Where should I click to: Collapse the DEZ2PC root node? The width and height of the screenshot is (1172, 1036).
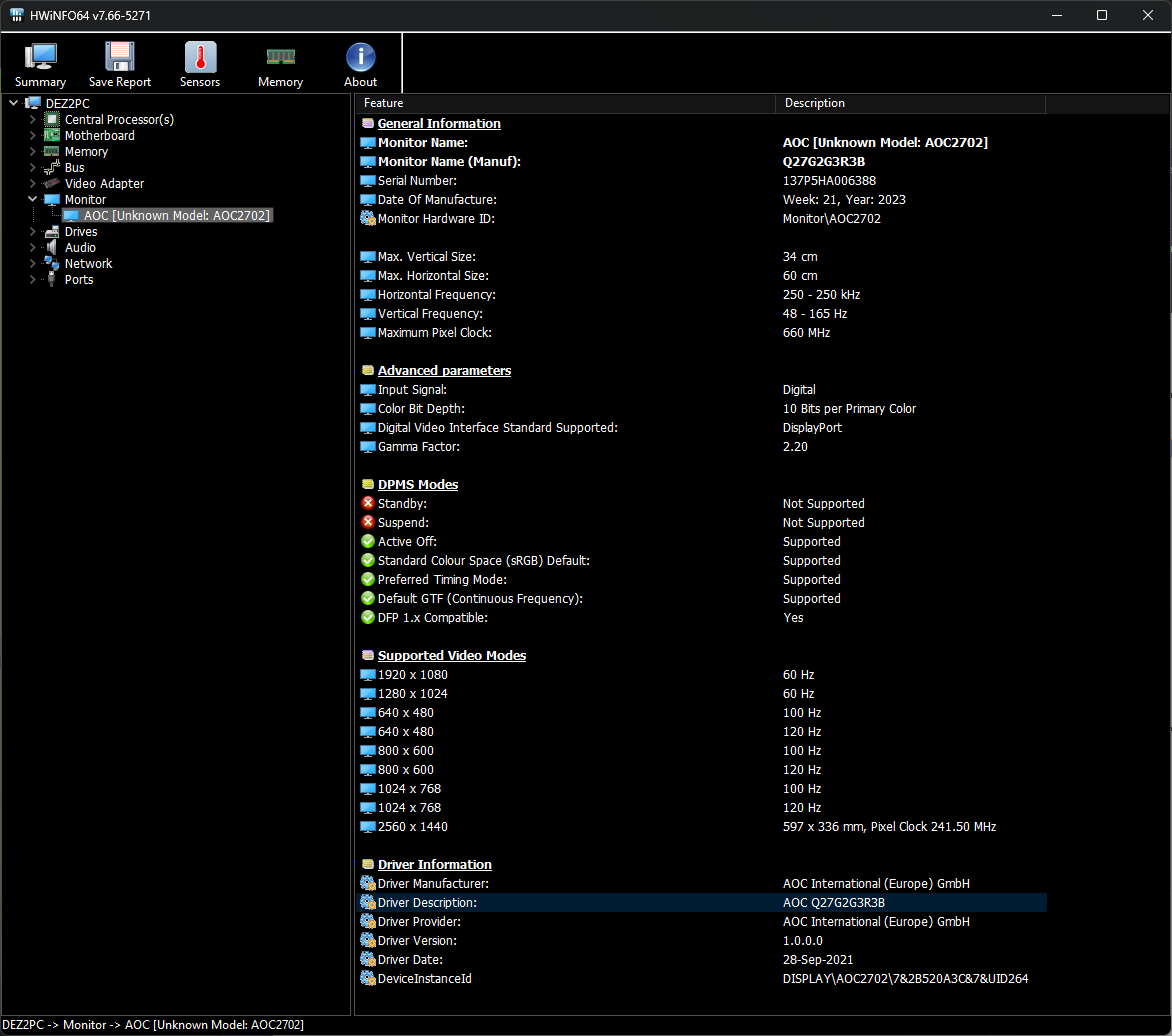coord(13,103)
